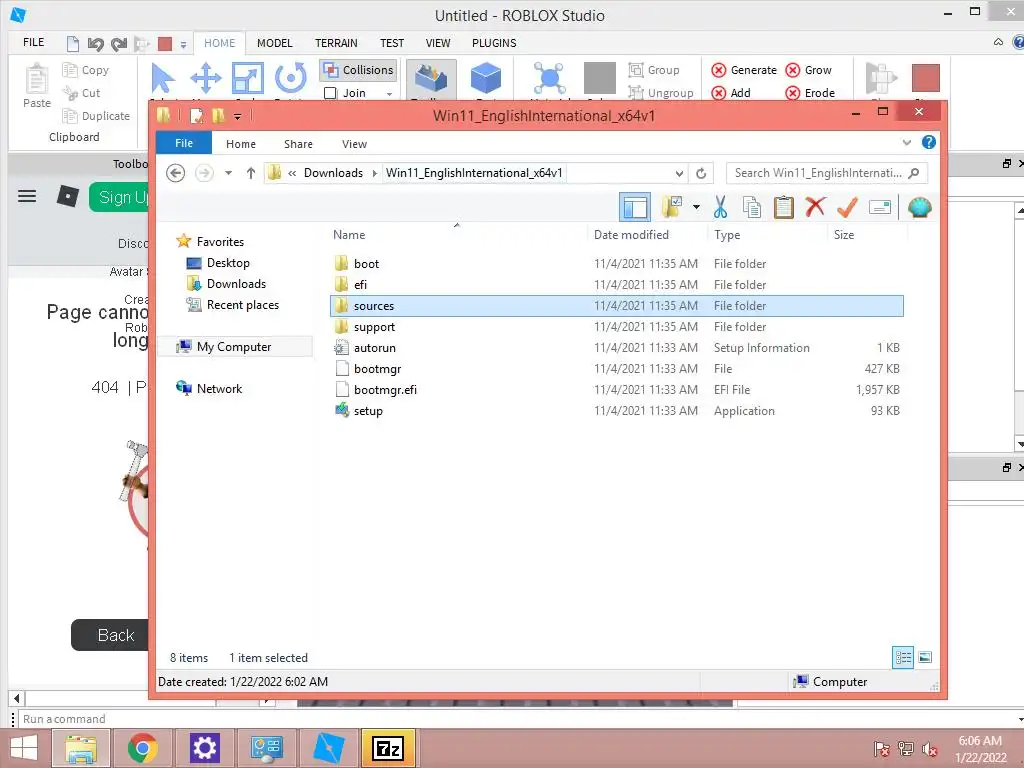Sort files by the Date modified column
The height and width of the screenshot is (768, 1024).
coord(631,234)
